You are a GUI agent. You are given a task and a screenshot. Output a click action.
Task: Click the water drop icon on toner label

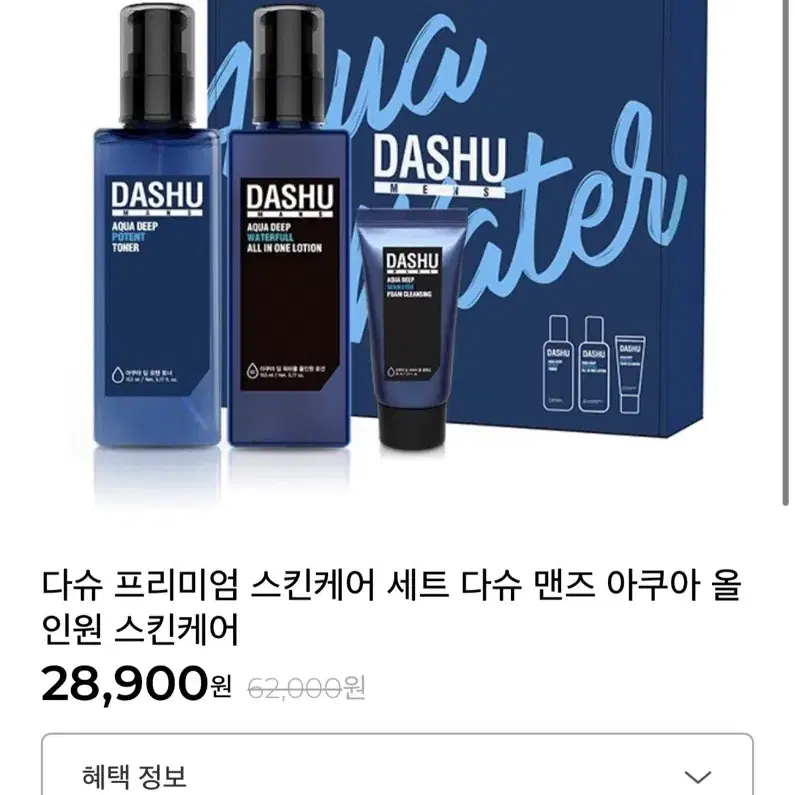(117, 375)
